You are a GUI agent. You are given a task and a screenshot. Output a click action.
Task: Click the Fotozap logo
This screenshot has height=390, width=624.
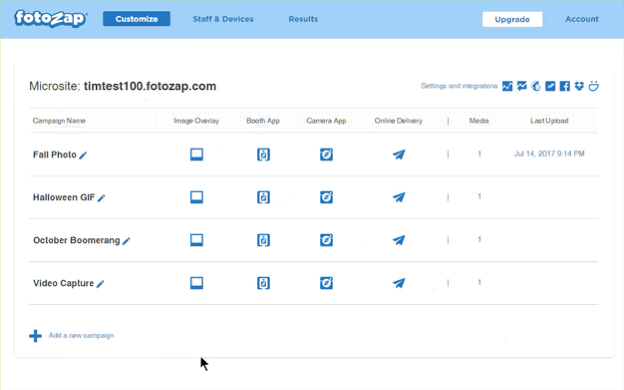point(51,18)
